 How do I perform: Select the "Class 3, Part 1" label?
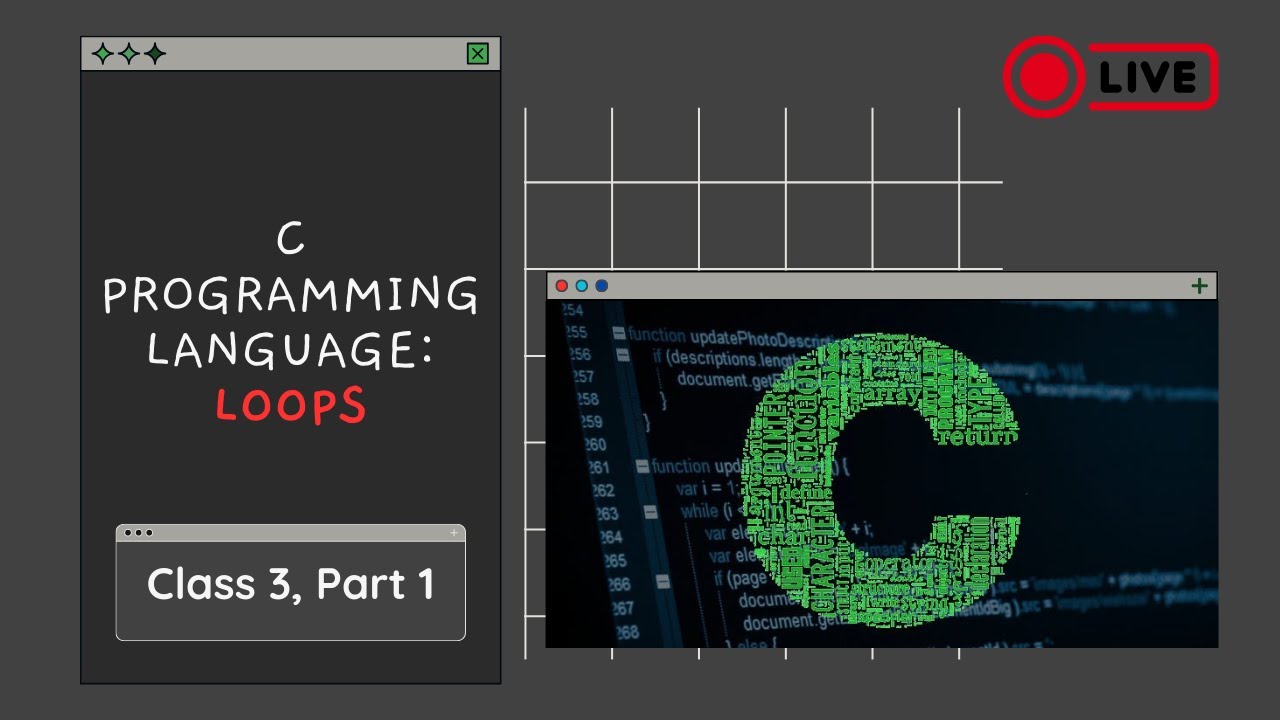pyautogui.click(x=291, y=585)
